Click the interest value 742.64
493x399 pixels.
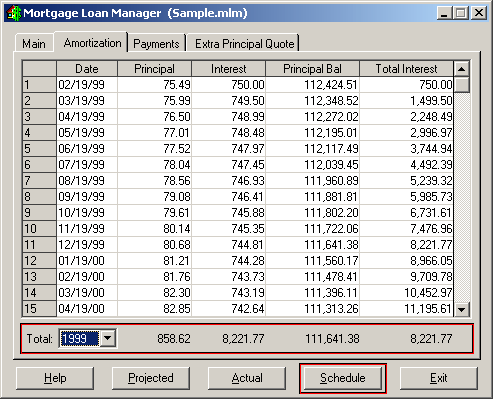click(228, 309)
